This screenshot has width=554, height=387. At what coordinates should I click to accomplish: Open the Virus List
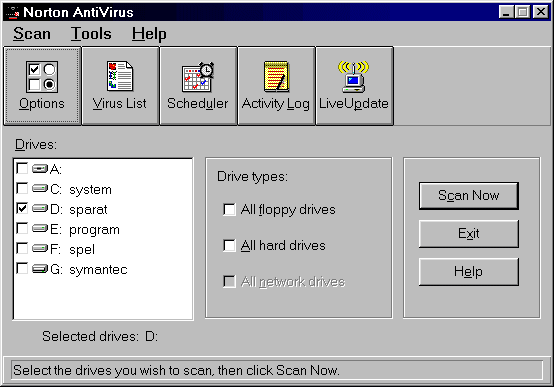click(x=120, y=86)
